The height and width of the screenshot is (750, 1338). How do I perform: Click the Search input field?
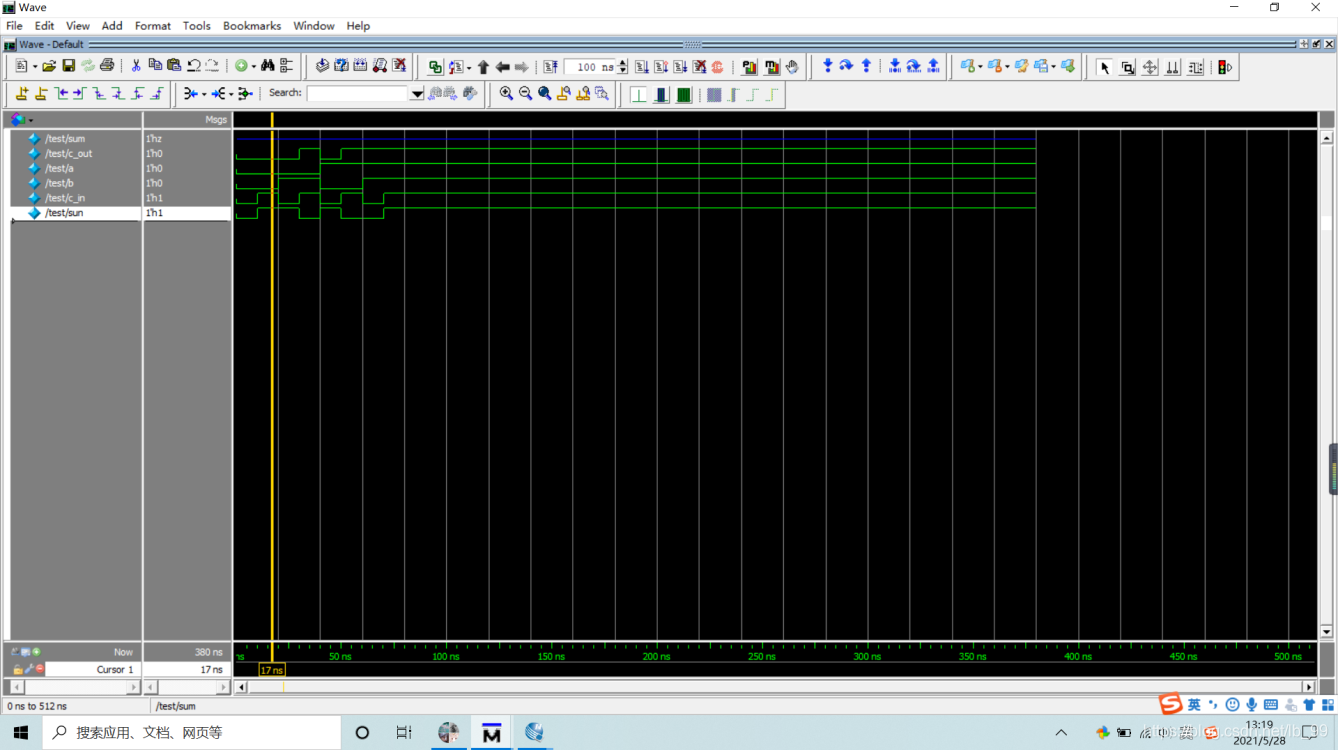coord(358,93)
